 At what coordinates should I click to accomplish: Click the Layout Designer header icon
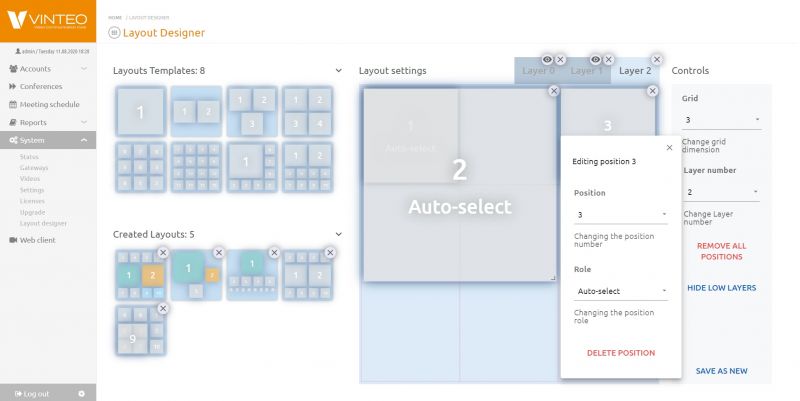[113, 33]
